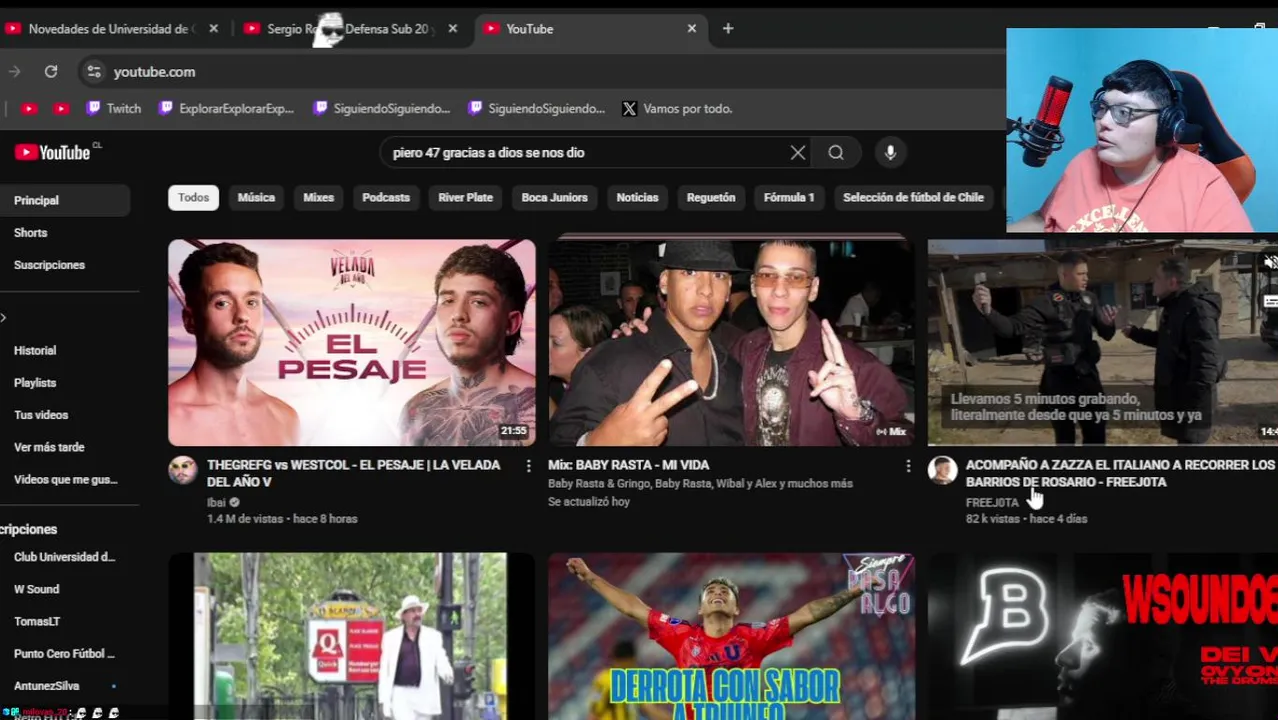
Task: Open Twitch bookmark
Action: [113, 109]
